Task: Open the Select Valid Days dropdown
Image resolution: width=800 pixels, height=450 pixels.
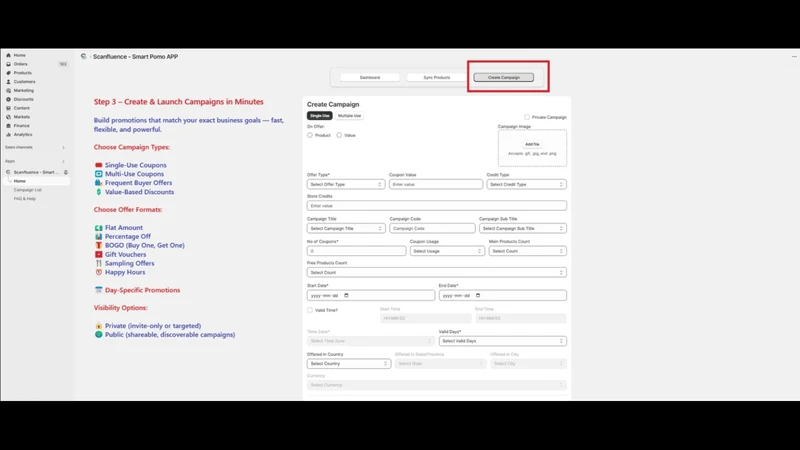Action: [x=503, y=341]
